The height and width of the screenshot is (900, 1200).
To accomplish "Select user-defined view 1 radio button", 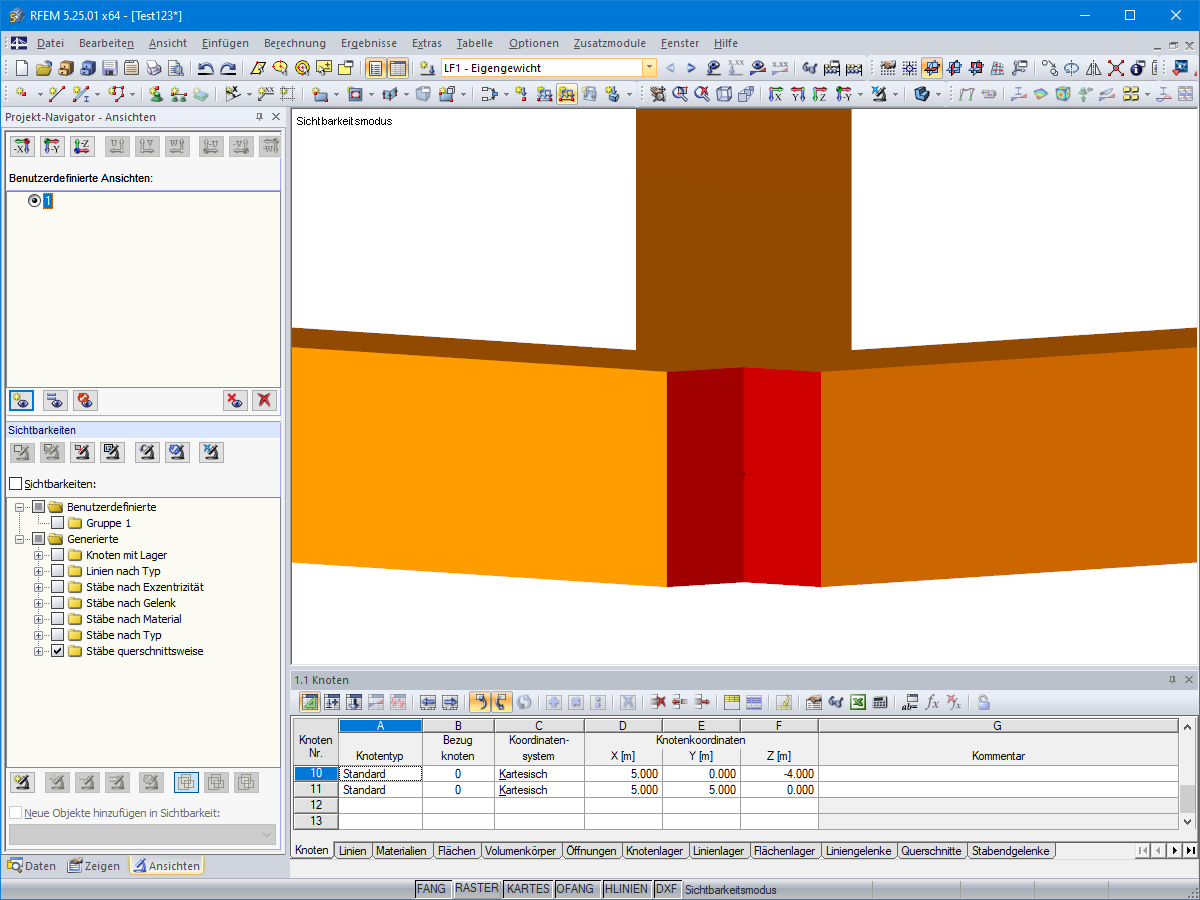I will point(35,200).
